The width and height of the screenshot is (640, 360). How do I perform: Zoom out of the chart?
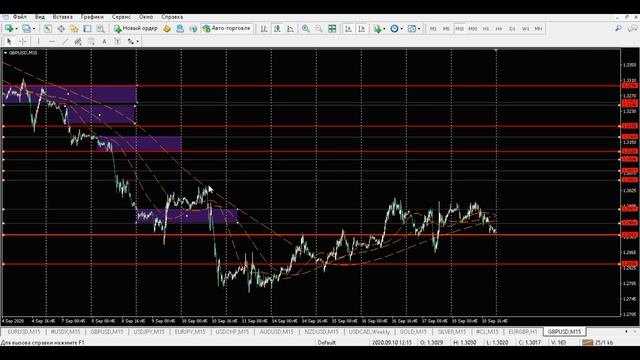319,29
